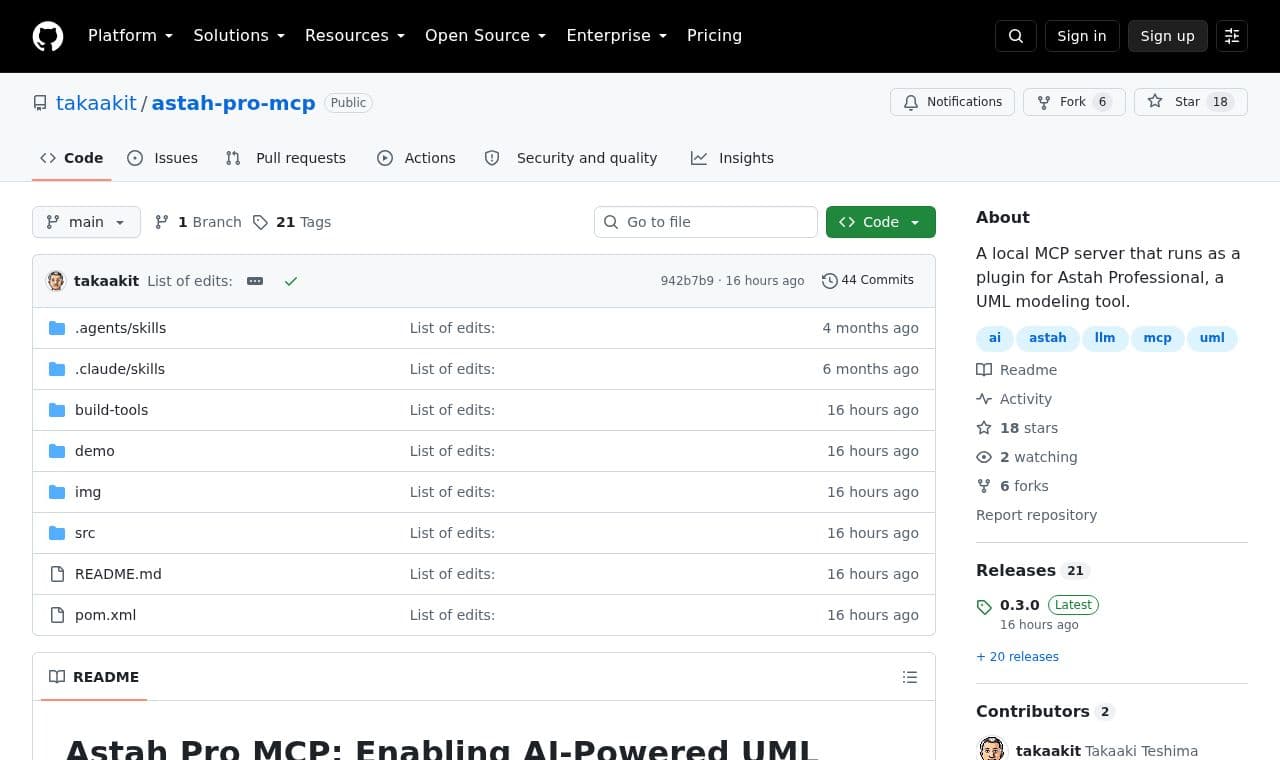The image size is (1280, 760).
Task: Open the appearance settings icon button
Action: pos(1232,36)
